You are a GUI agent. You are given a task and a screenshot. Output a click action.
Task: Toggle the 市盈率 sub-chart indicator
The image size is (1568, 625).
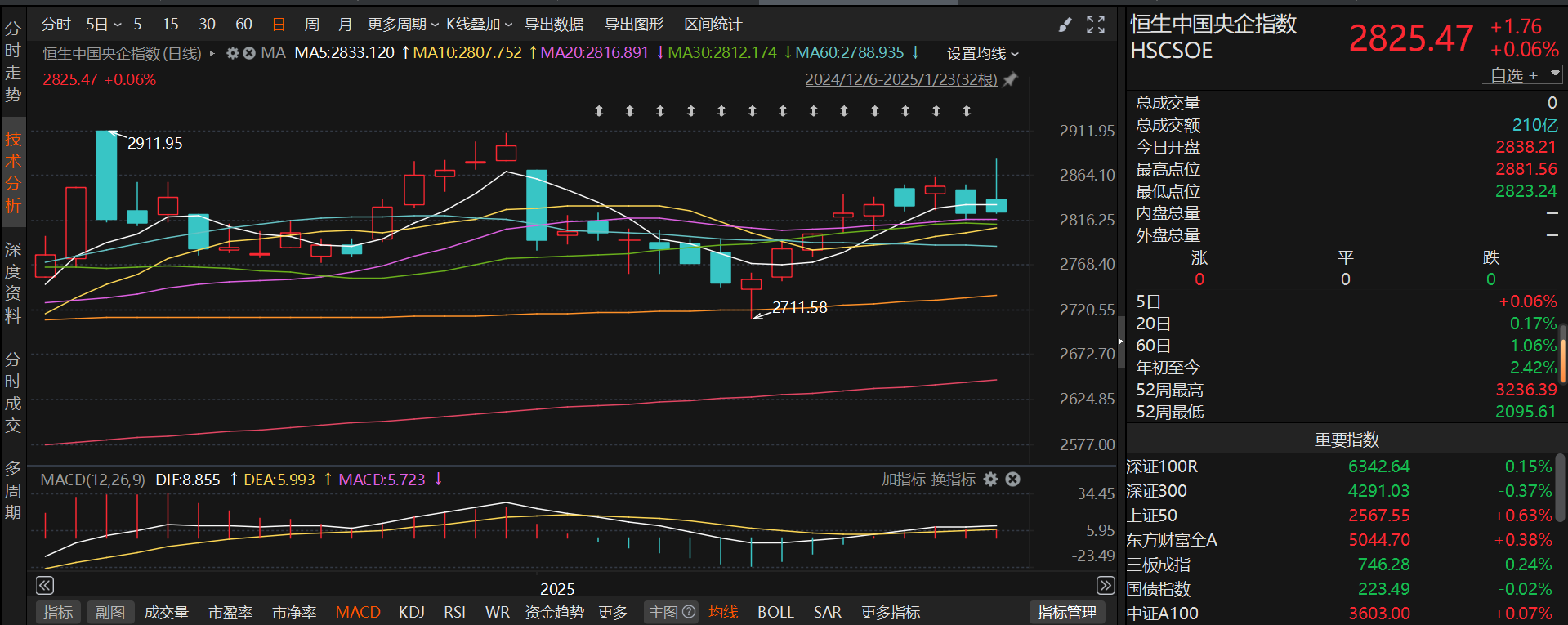[x=230, y=612]
